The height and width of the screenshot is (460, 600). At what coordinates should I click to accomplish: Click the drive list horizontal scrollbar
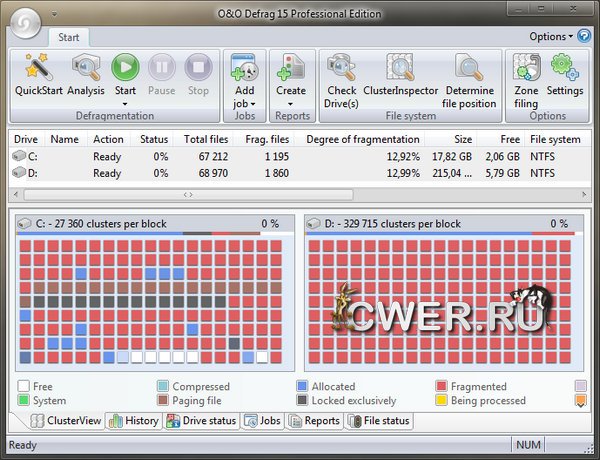pyautogui.click(x=187, y=193)
